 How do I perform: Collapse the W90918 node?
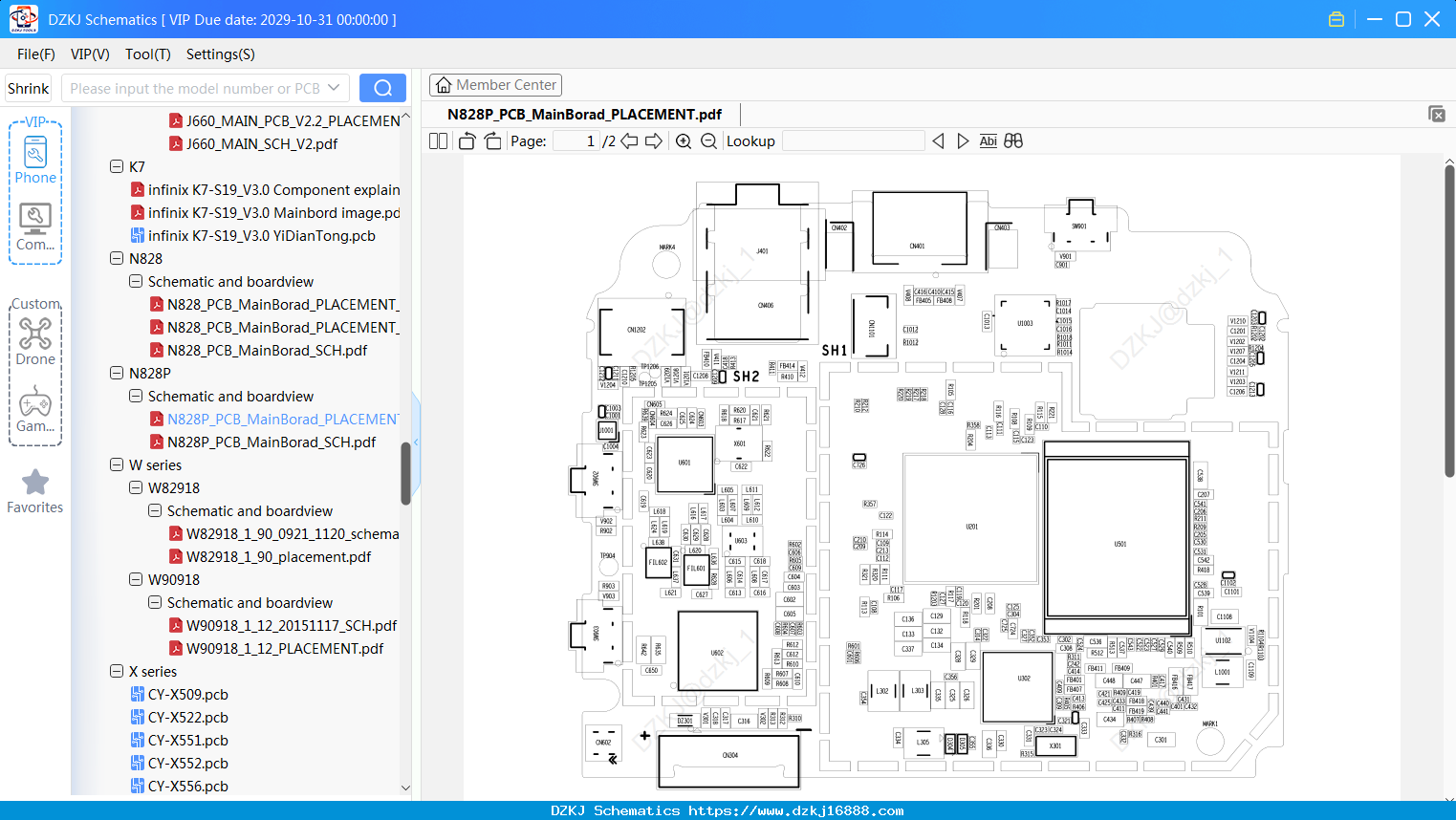136,579
